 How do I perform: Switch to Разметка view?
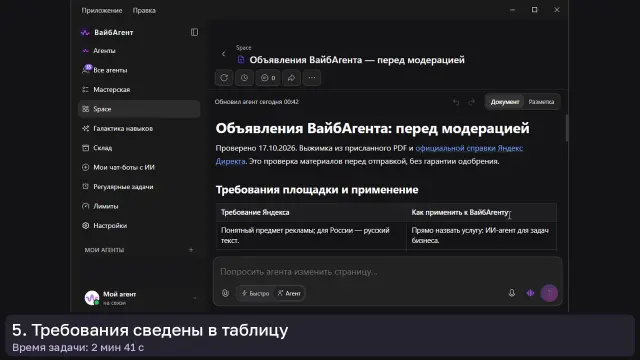541,102
